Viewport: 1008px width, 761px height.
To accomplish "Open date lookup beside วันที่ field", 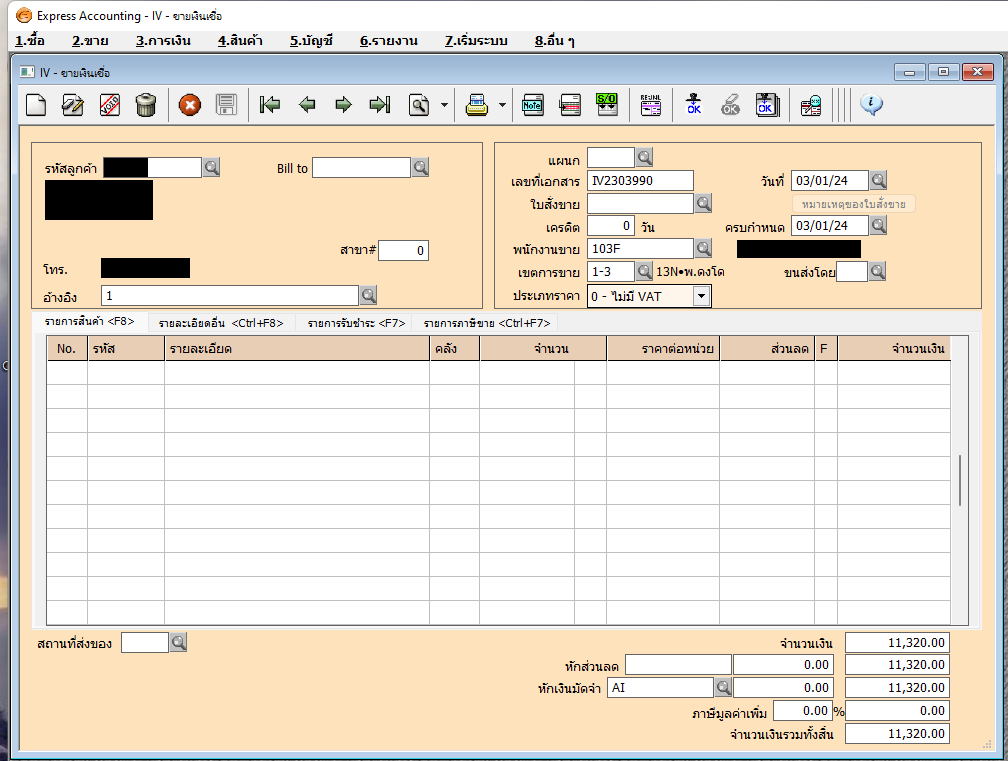I will click(x=878, y=181).
